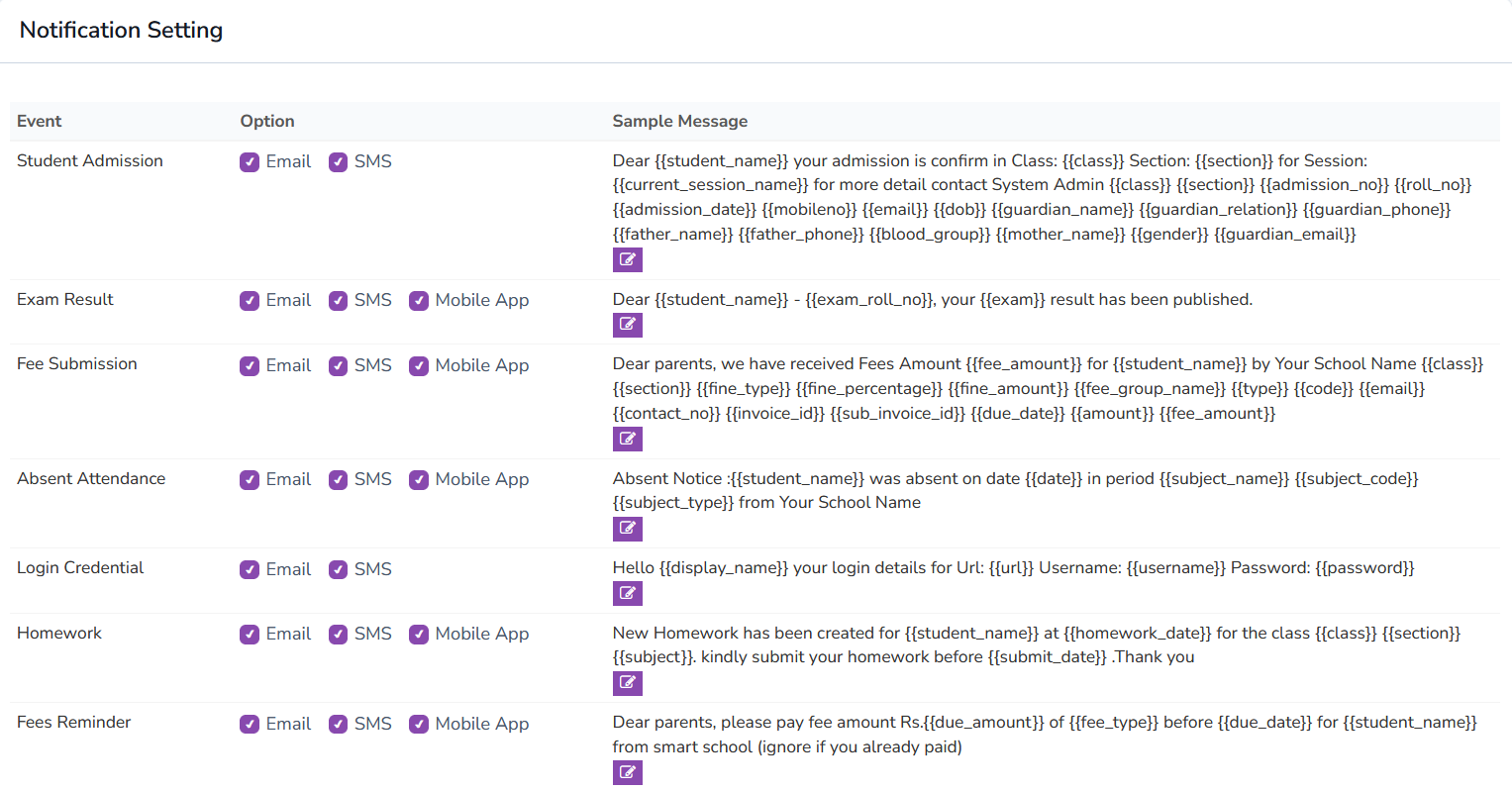The width and height of the screenshot is (1512, 791).
Task: Click edit icon for Absent Attendance message
Action: [627, 529]
